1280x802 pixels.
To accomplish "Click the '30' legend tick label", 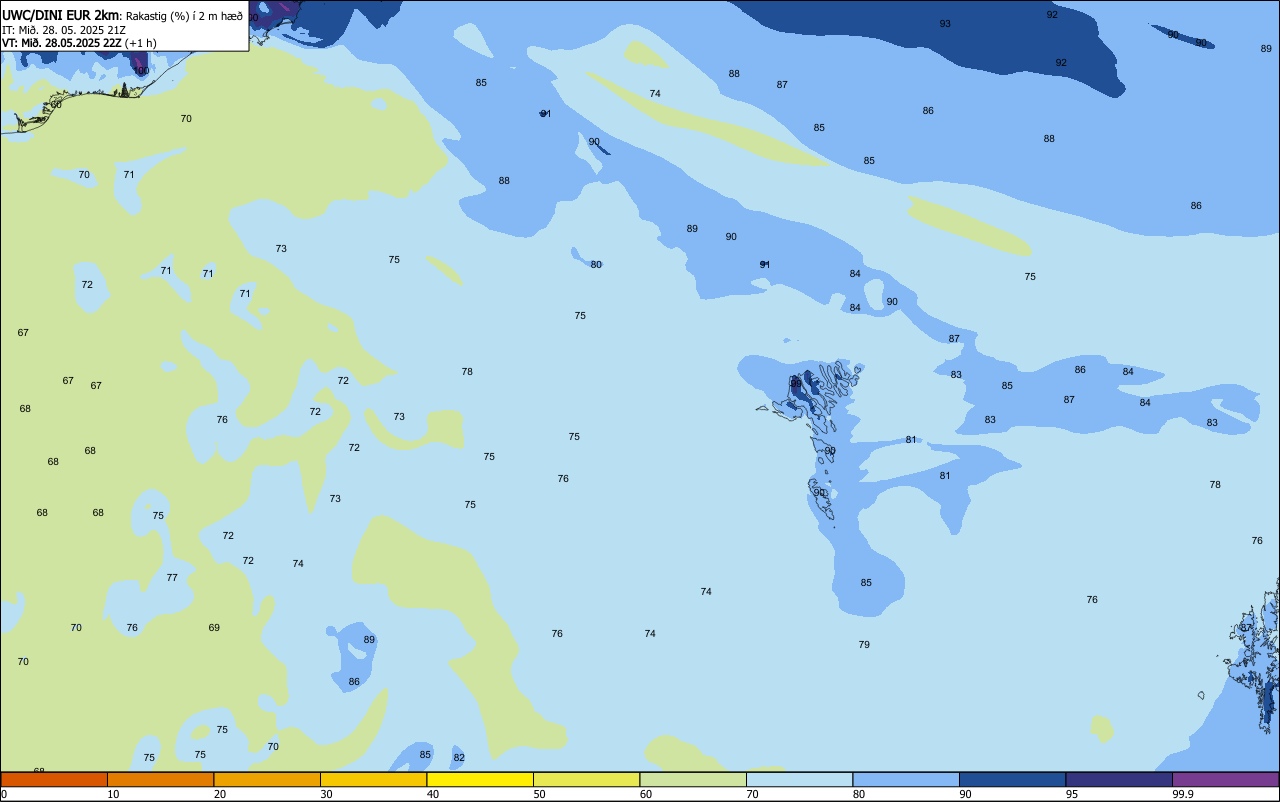I will click(326, 794).
